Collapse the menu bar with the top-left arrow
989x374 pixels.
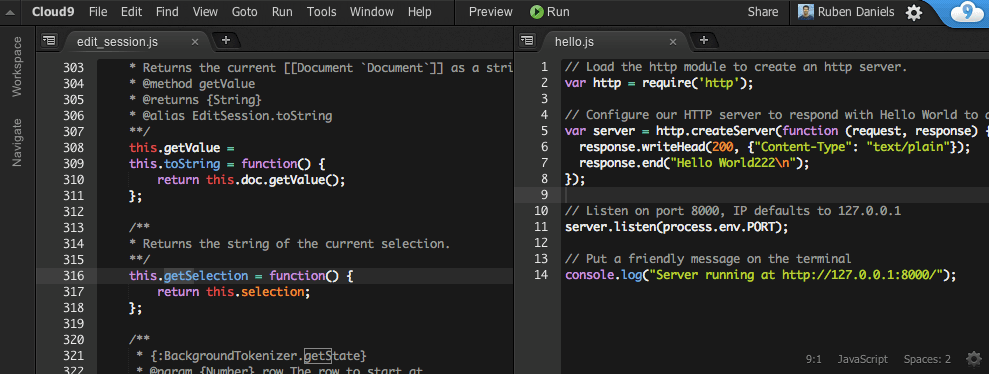click(x=9, y=12)
